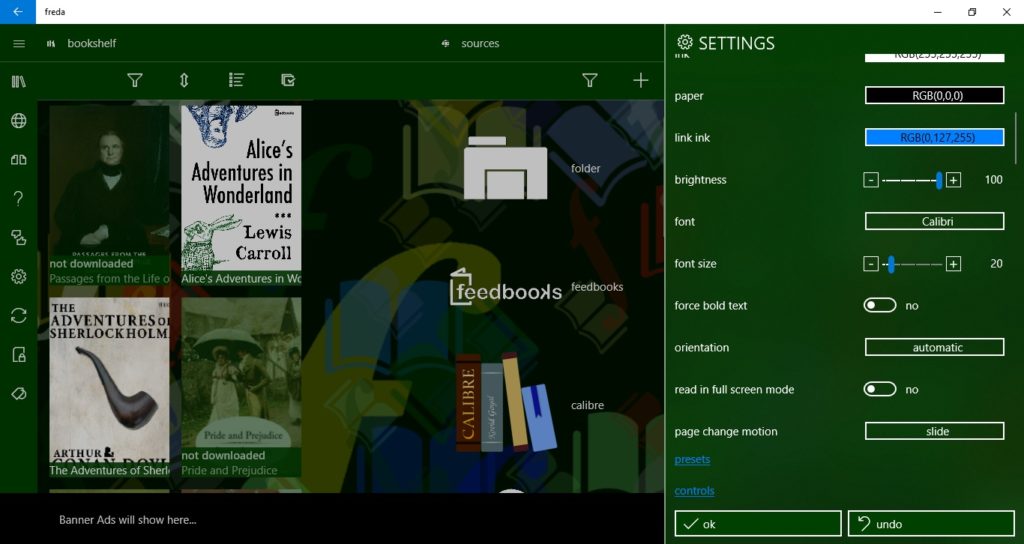Click the brightness slider track
1024x544 pixels.
(x=912, y=180)
